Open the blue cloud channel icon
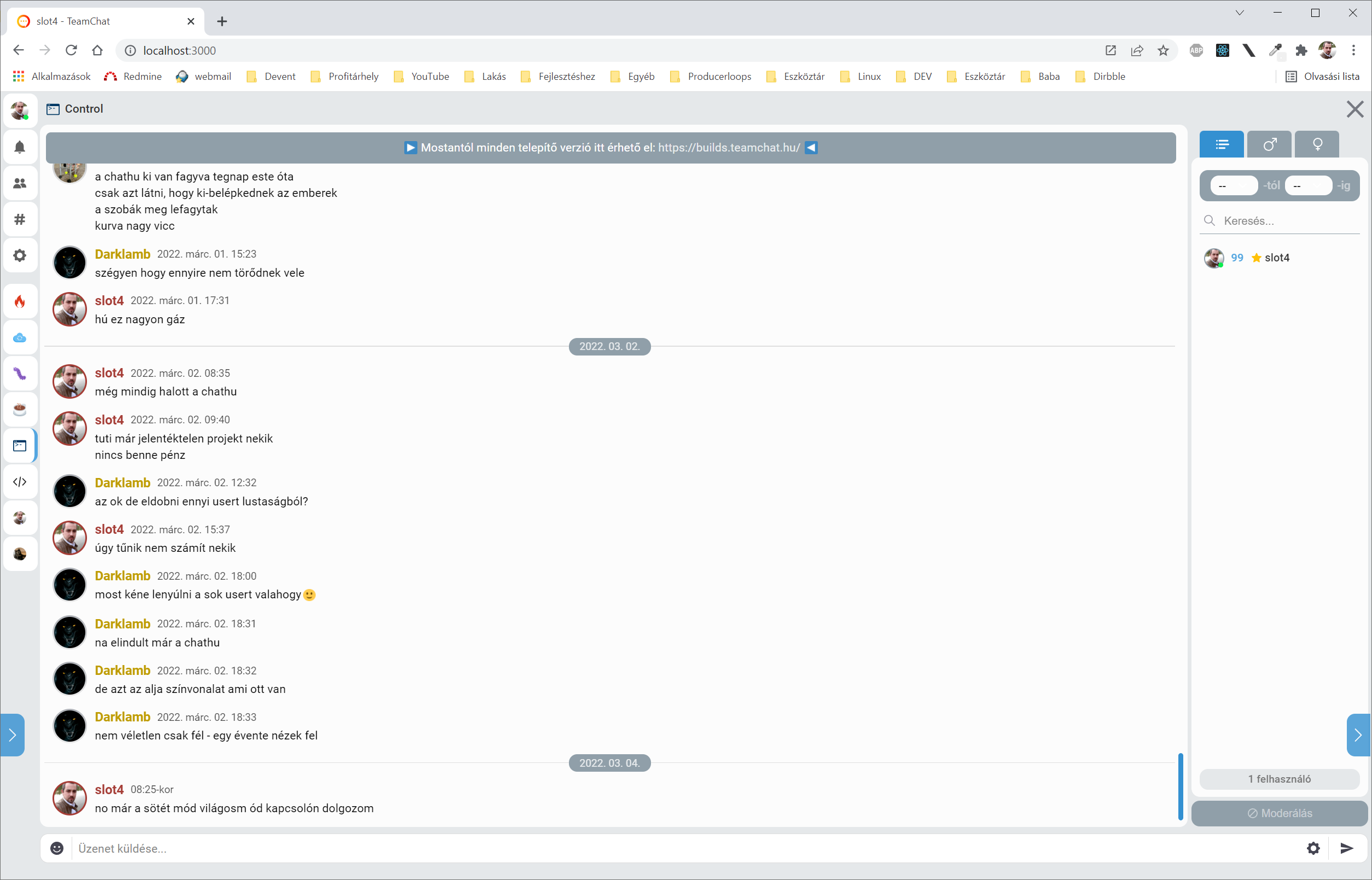The height and width of the screenshot is (880, 1372). pos(20,337)
